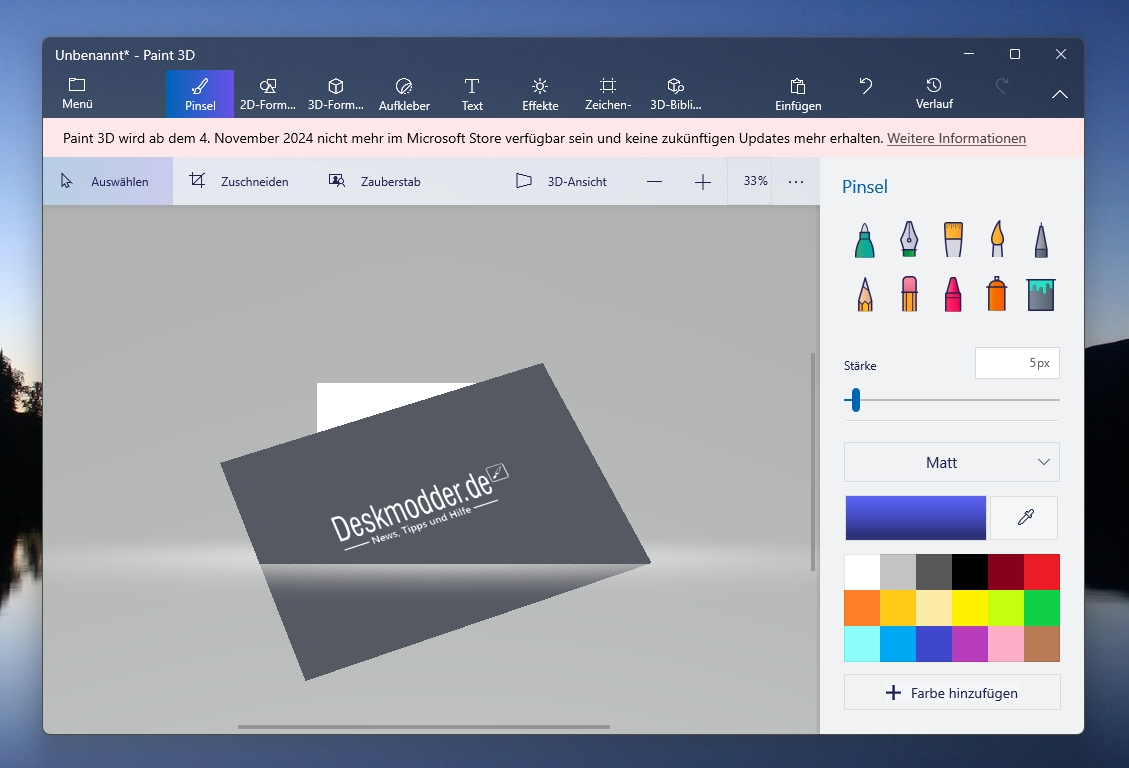Zoom in with the plus button
The width and height of the screenshot is (1129, 768).
703,182
